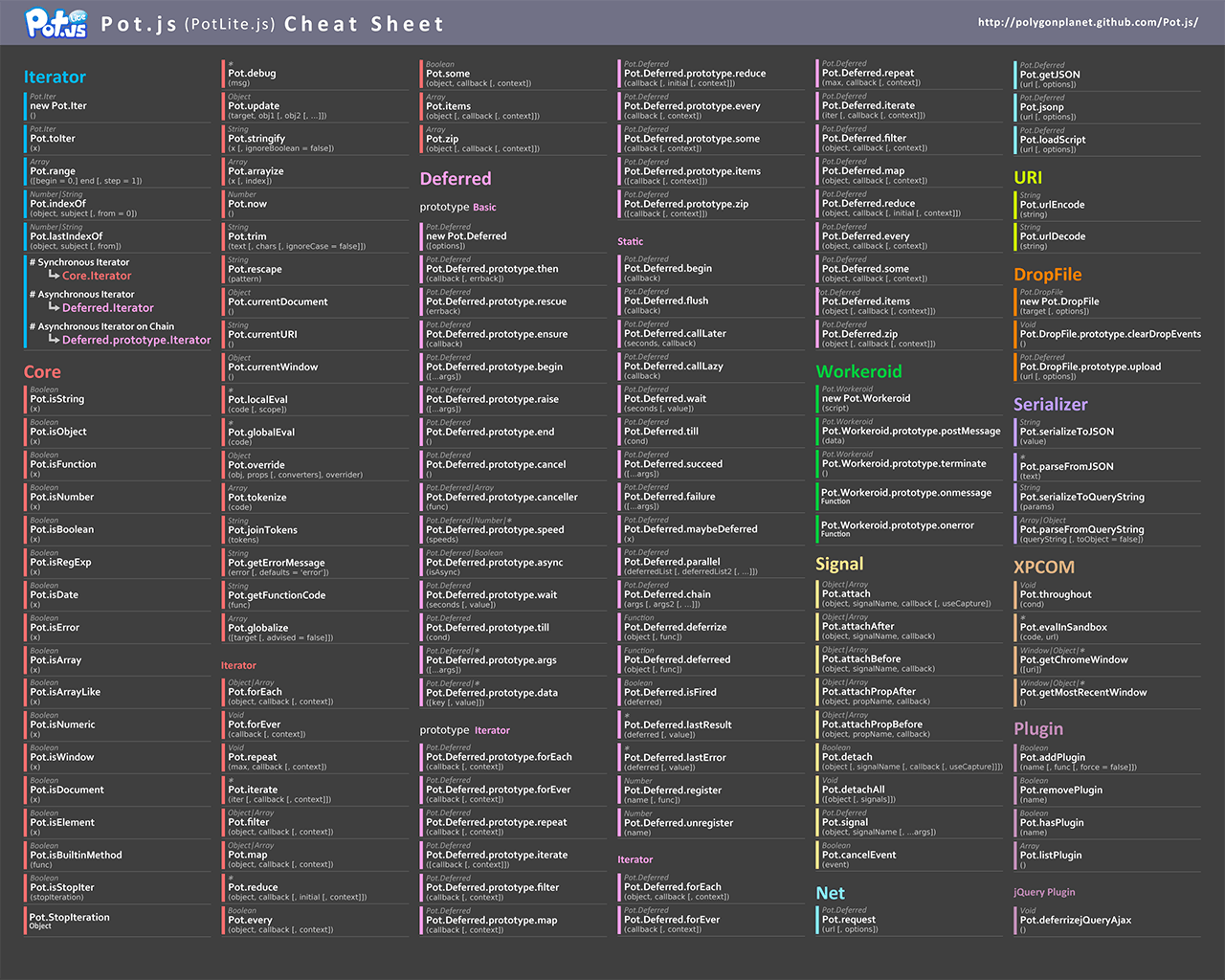
Task: Select the new Pot.Workeroid constructor entry
Action: 911,398
